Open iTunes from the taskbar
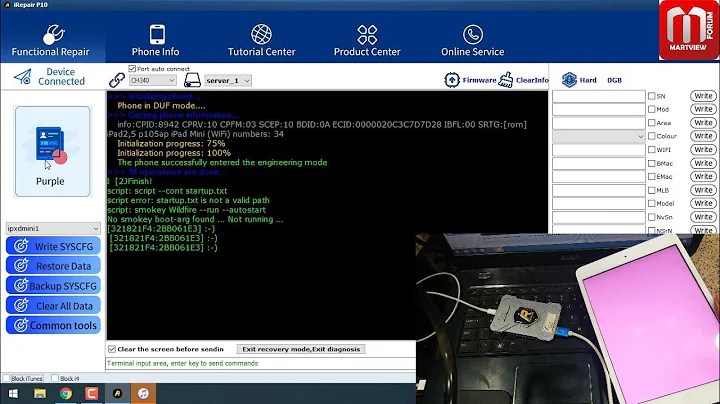720x404 pixels. 143,393
